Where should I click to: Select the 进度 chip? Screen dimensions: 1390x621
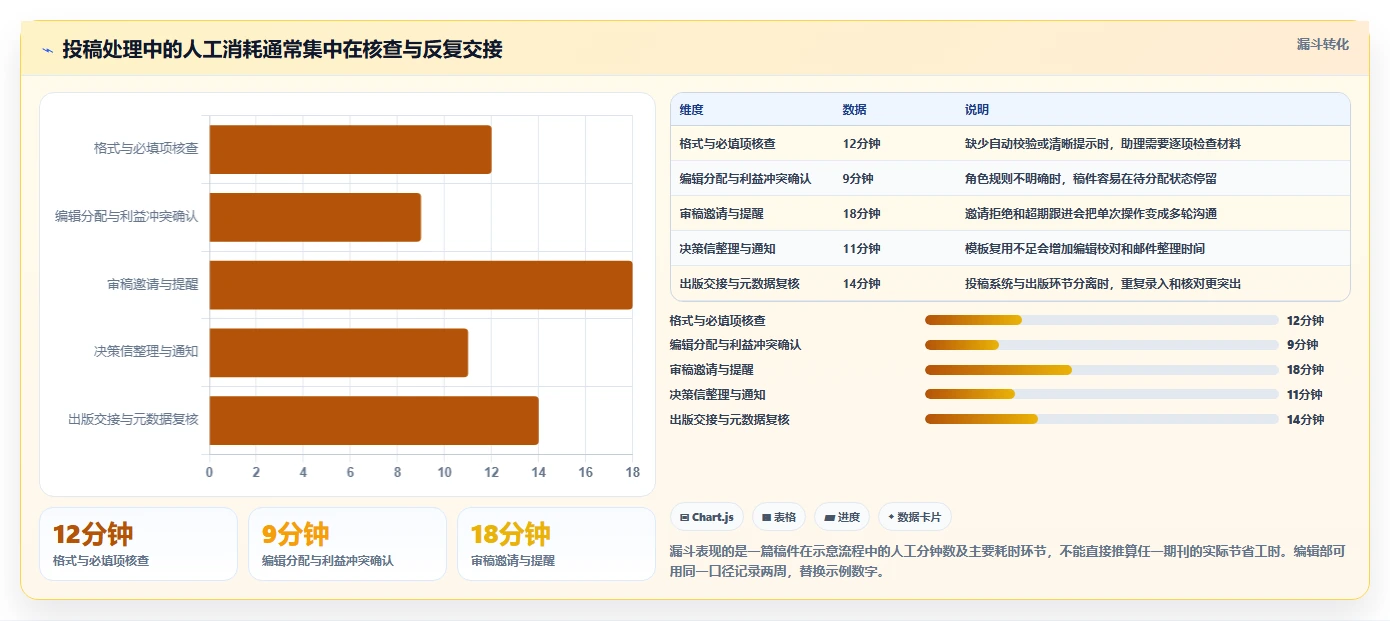842,517
